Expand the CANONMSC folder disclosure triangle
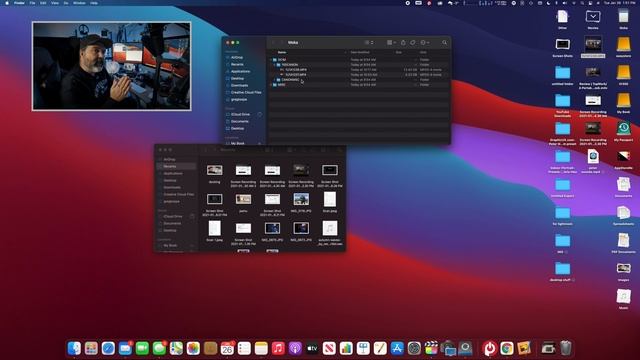 [274, 80]
